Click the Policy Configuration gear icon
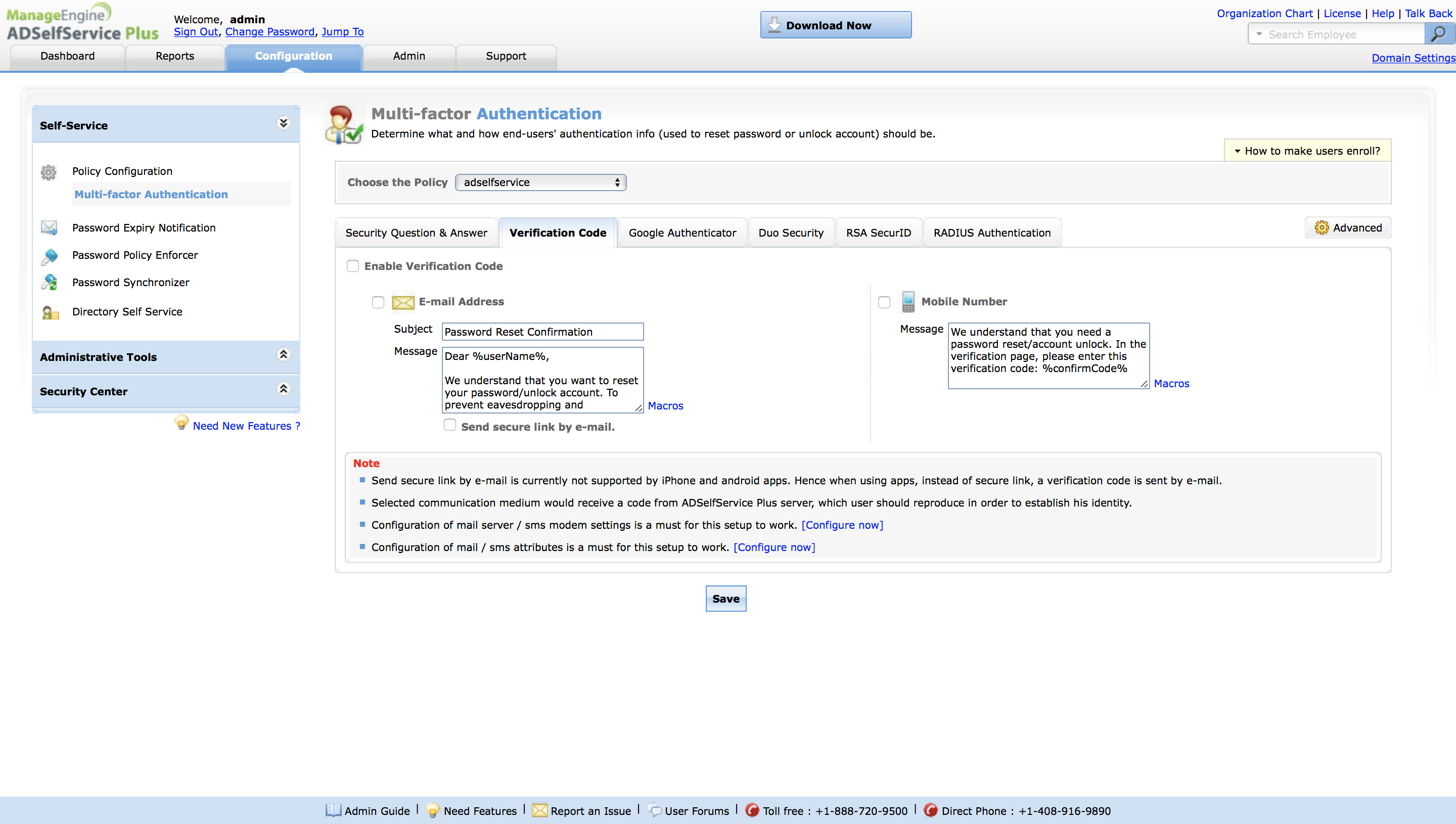 click(x=49, y=172)
